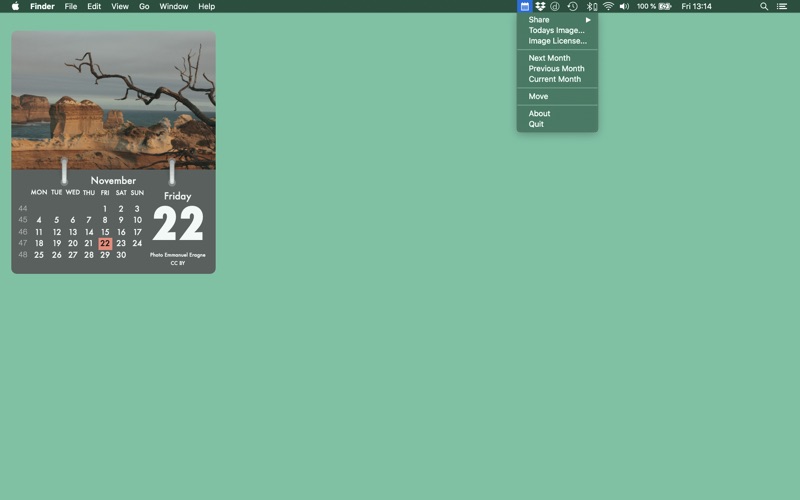Click week number 44
Image resolution: width=800 pixels, height=500 pixels.
22,208
